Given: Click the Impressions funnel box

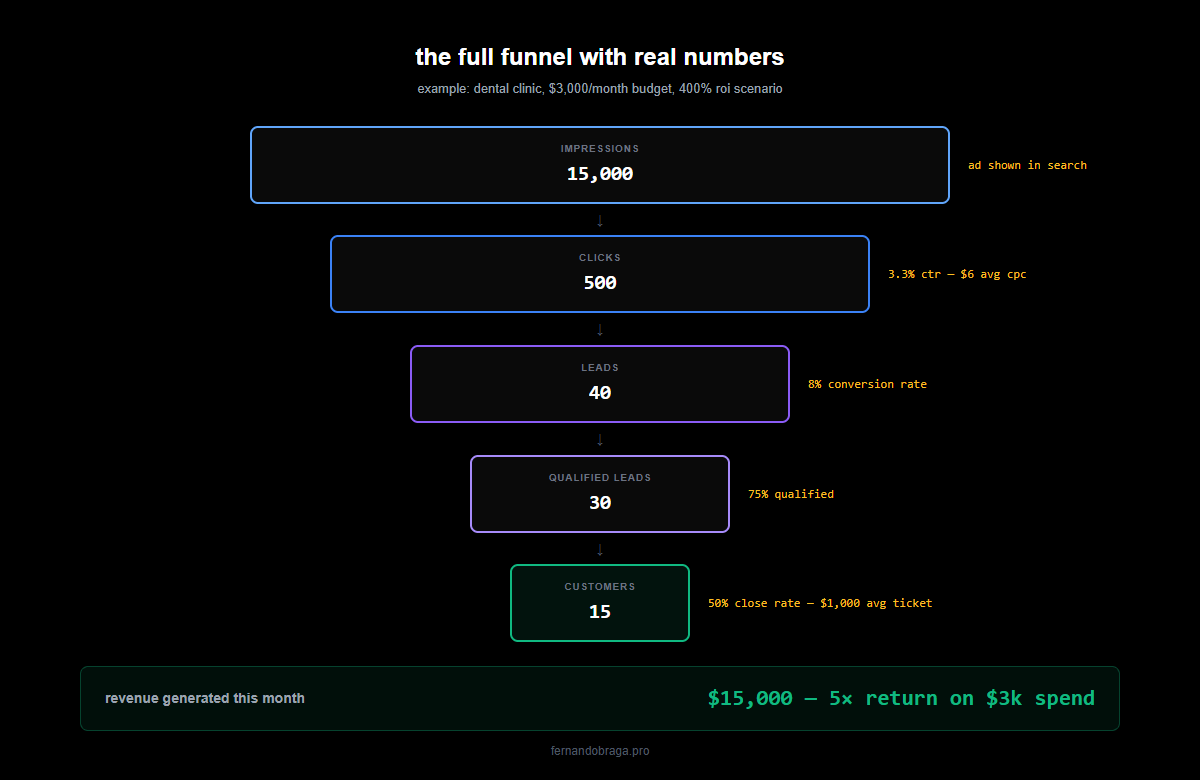Looking at the screenshot, I should pyautogui.click(x=600, y=165).
